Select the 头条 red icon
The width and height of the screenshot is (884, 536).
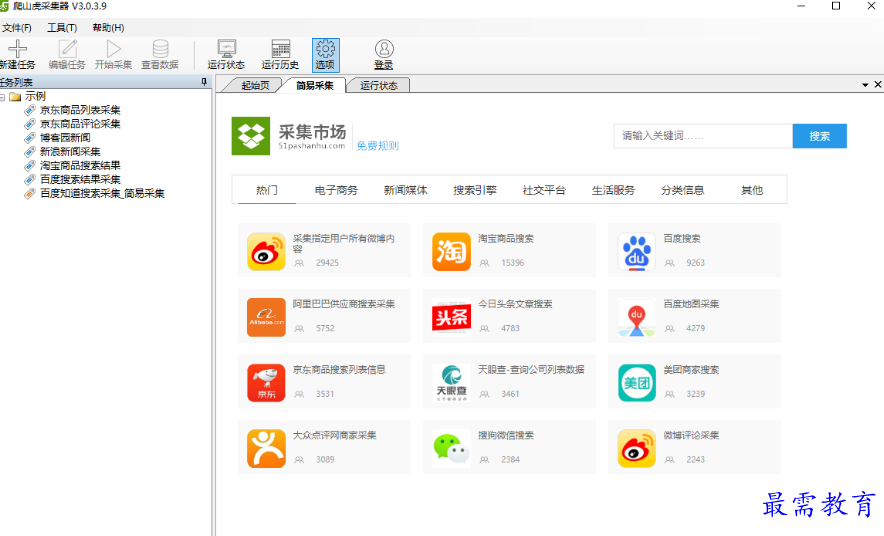point(452,317)
